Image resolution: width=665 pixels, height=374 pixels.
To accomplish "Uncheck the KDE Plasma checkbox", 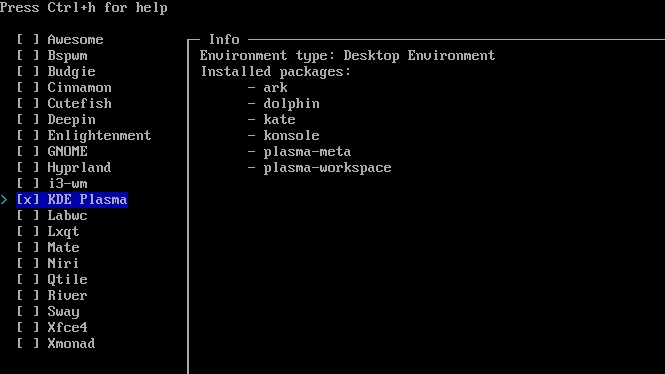I will 28,200.
